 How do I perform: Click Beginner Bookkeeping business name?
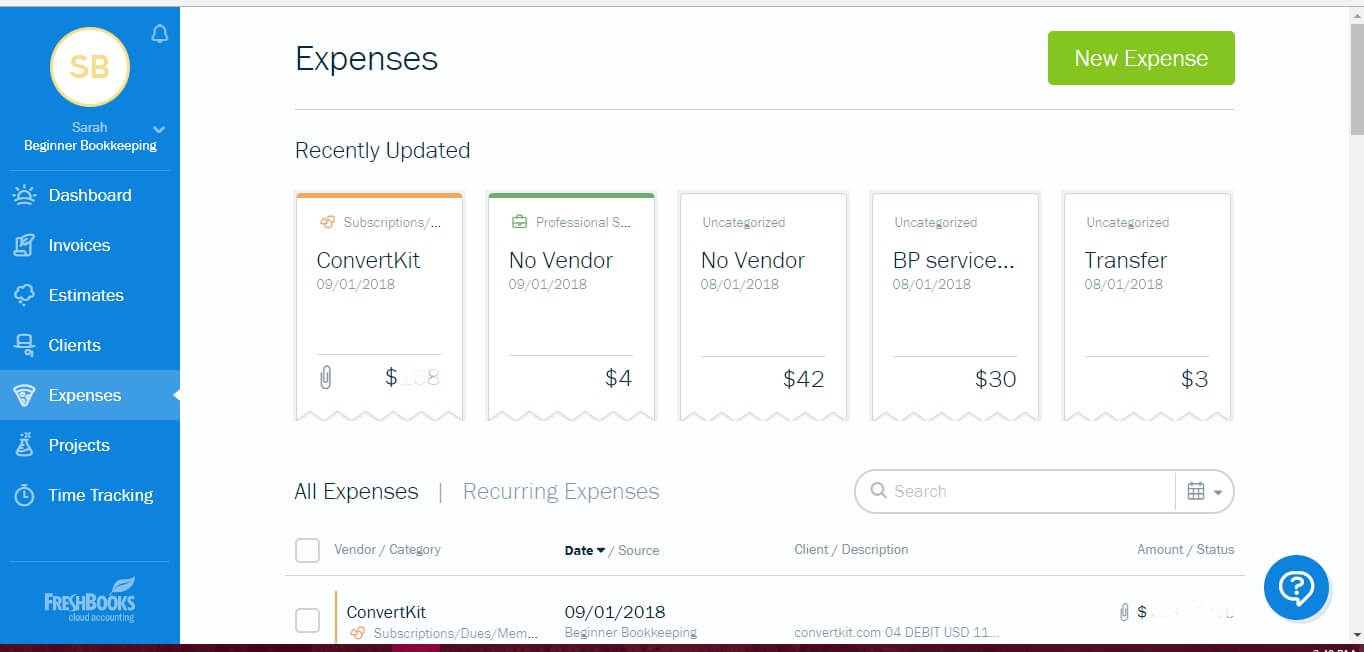coord(90,145)
